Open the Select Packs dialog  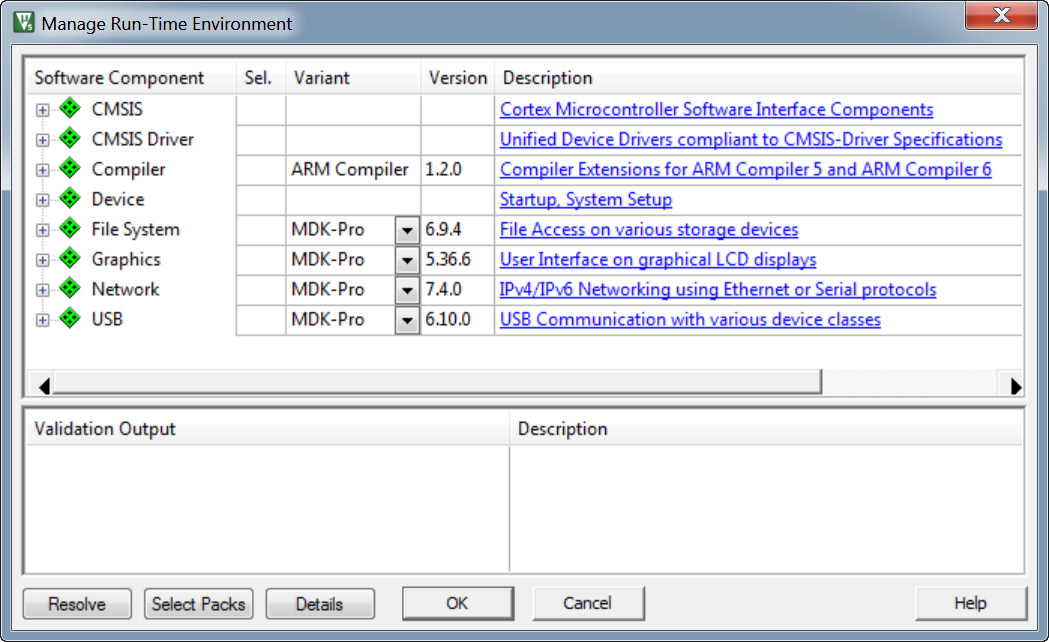(199, 604)
